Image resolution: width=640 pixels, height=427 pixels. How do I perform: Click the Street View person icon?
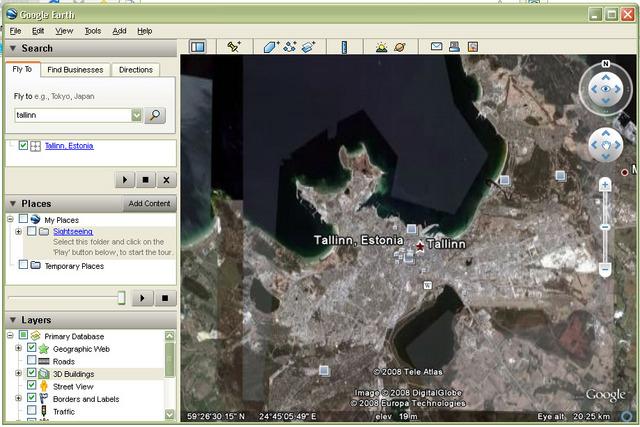[x=44, y=387]
